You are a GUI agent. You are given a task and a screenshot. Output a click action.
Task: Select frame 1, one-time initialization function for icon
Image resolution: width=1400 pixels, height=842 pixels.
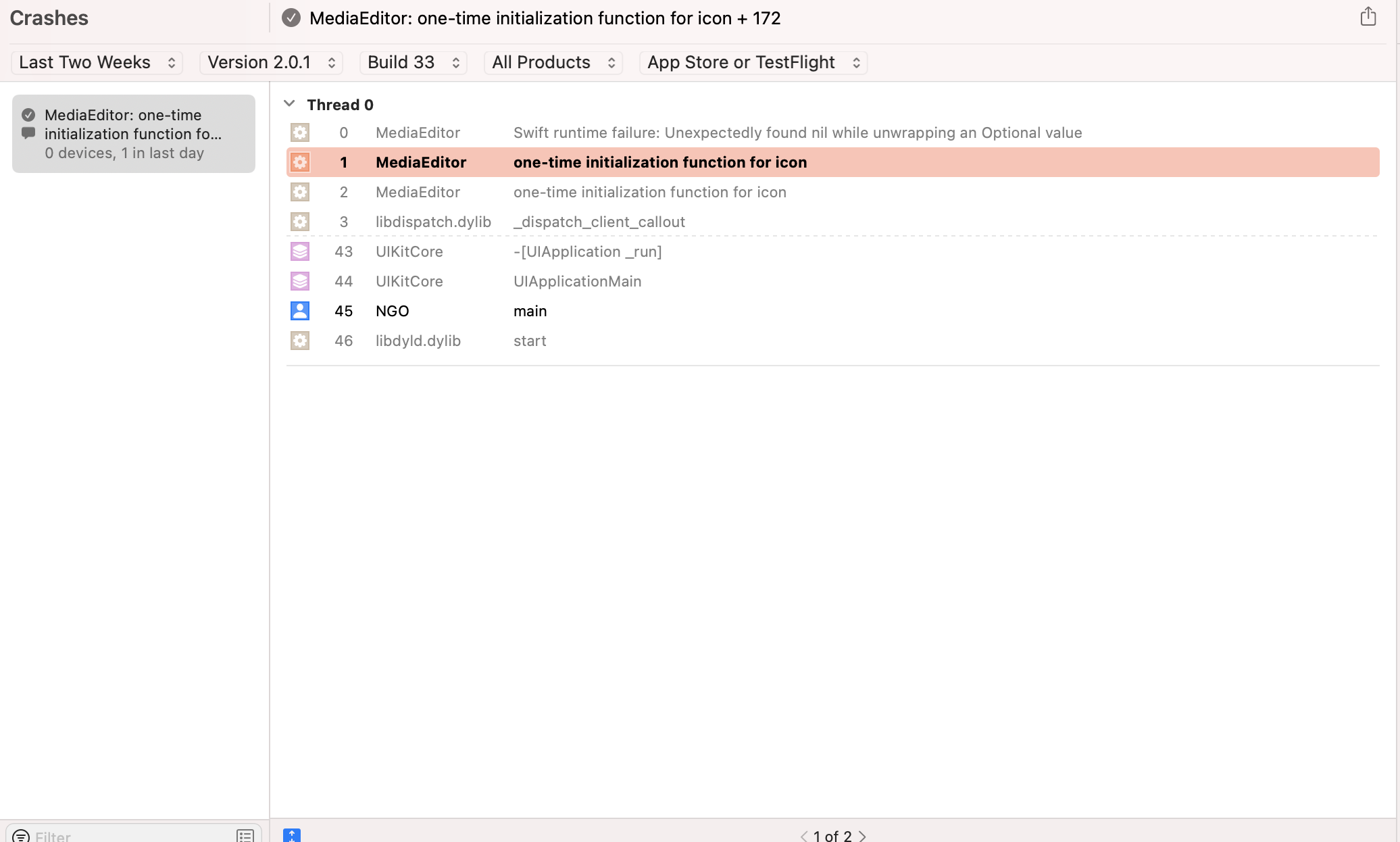[833, 162]
